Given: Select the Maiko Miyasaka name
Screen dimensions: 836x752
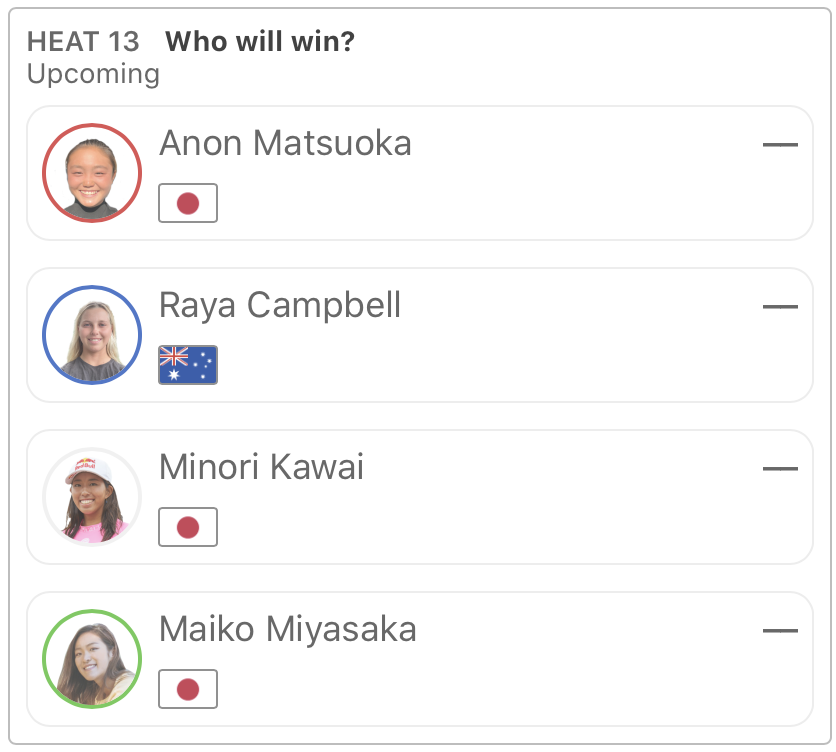Looking at the screenshot, I should pos(288,629).
